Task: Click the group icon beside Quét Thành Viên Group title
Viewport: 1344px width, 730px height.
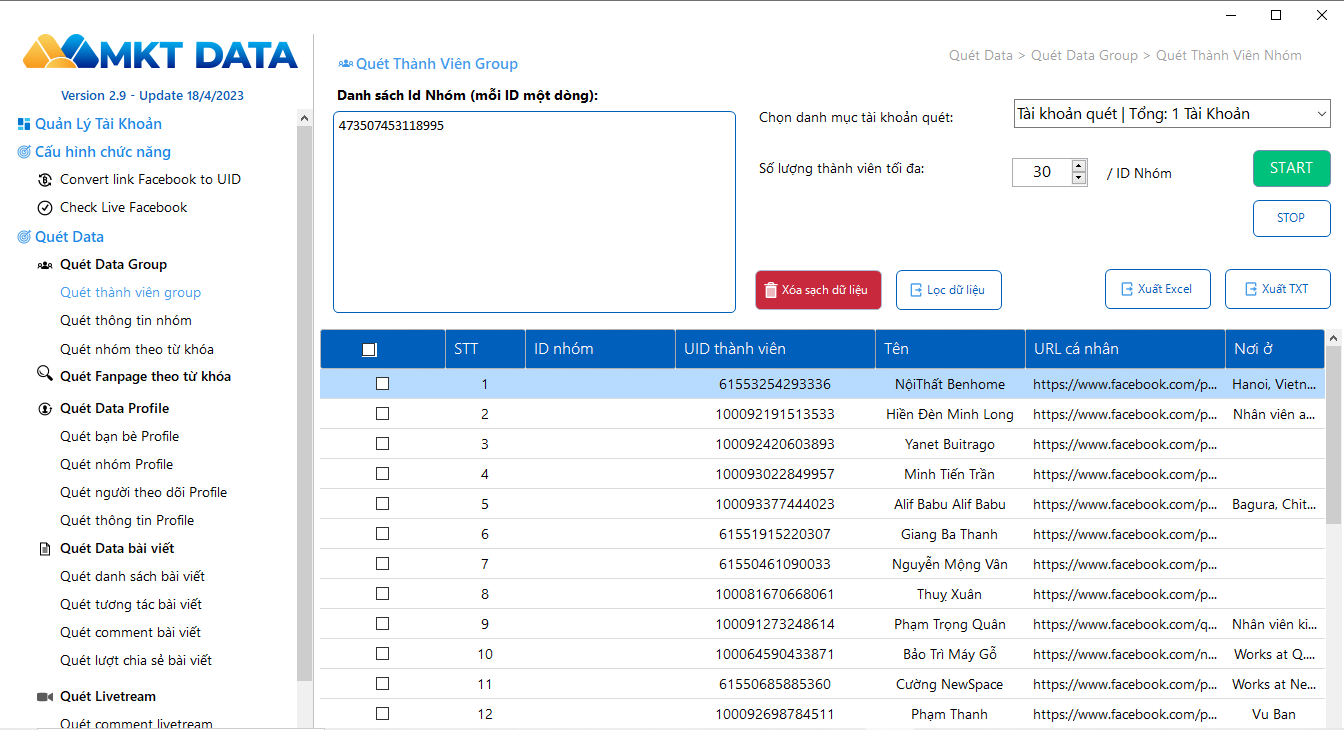Action: [x=346, y=64]
